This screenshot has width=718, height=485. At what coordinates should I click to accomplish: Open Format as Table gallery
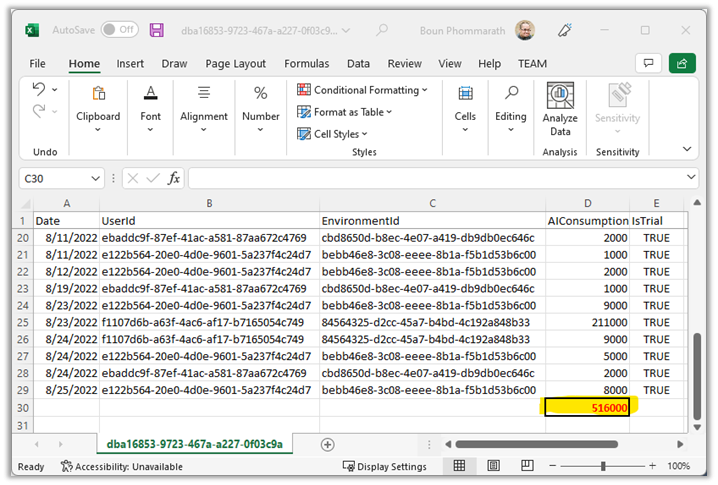tap(344, 112)
